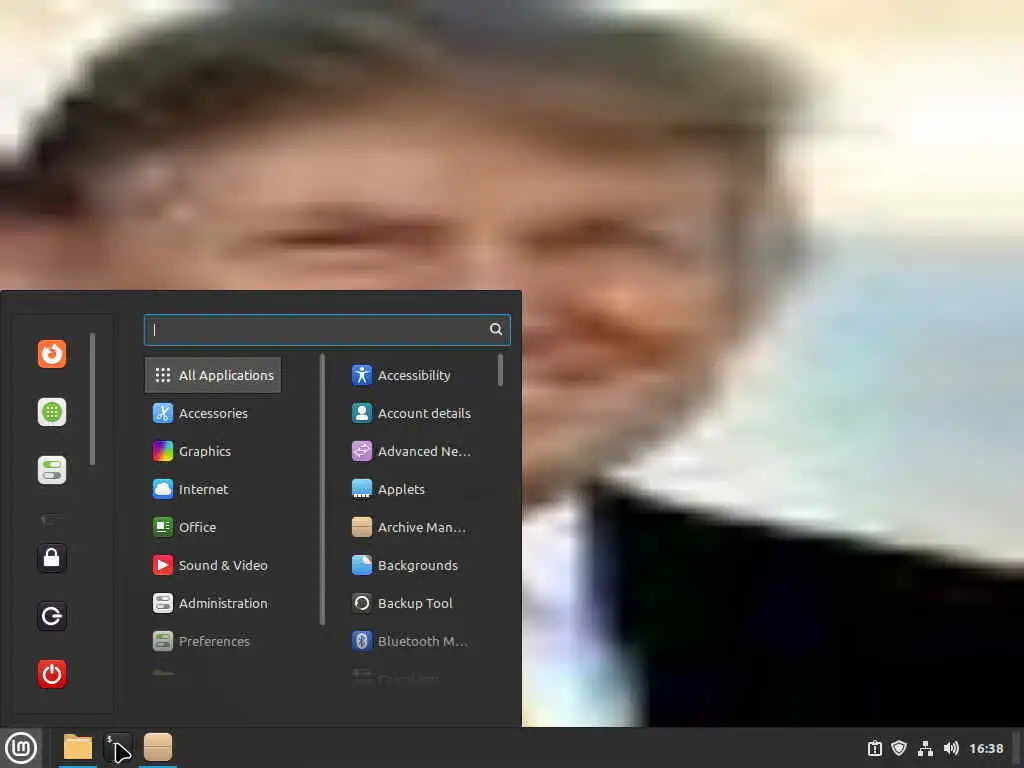The width and height of the screenshot is (1024, 768).
Task: Open the volume speaker tray icon
Action: coord(951,748)
